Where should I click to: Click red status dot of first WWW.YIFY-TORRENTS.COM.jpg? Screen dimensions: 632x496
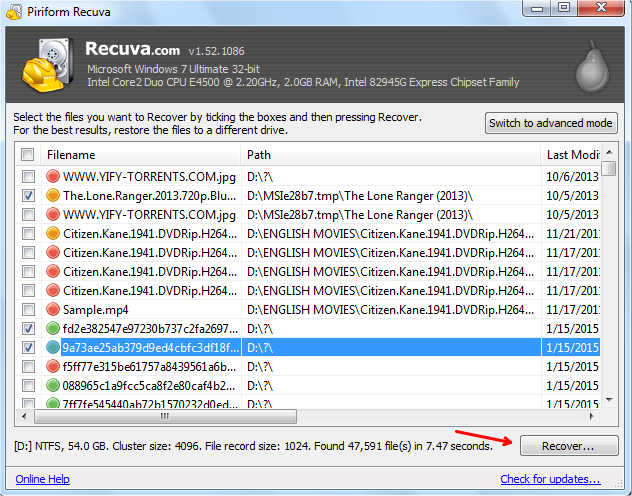pos(53,176)
